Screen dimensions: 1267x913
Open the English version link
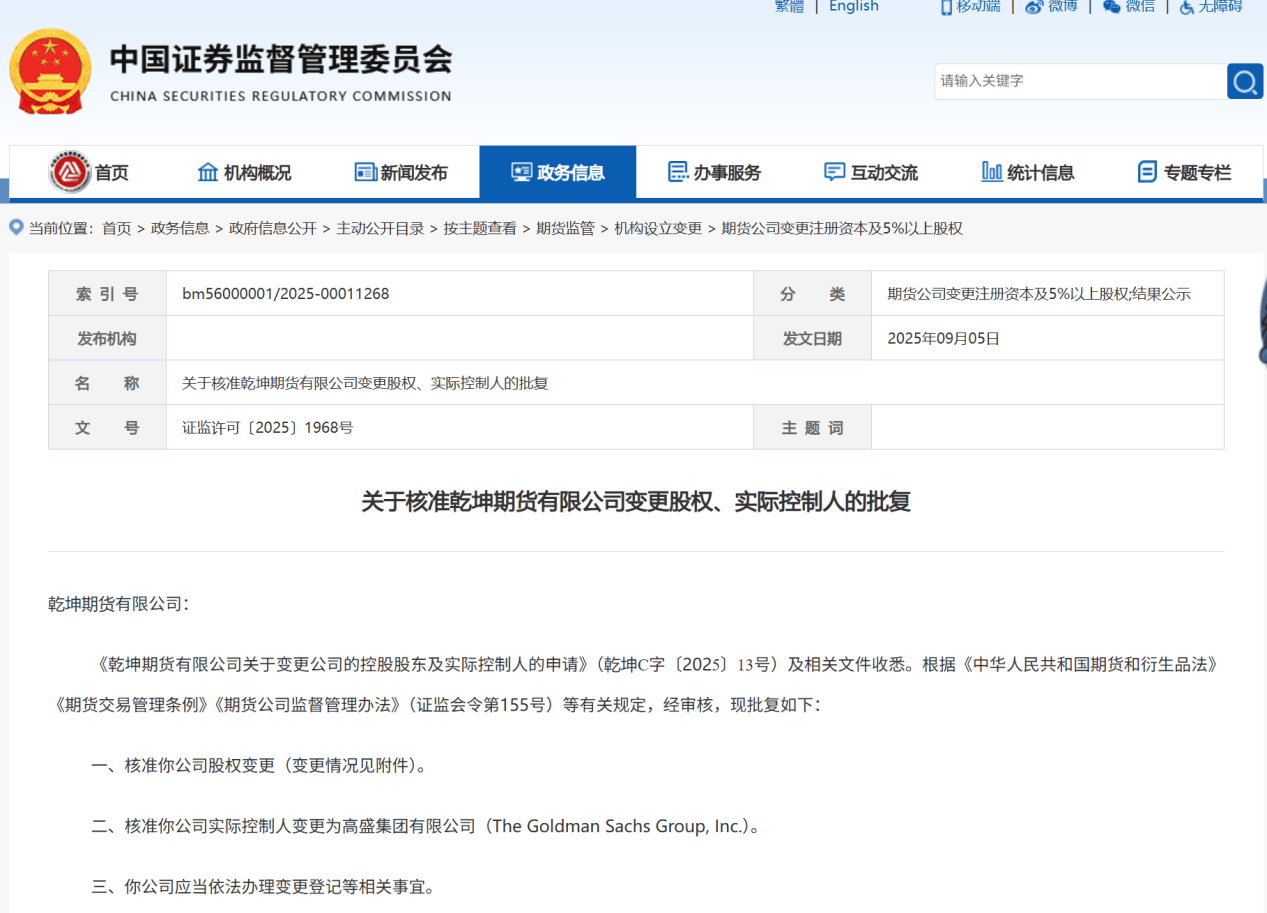point(853,7)
